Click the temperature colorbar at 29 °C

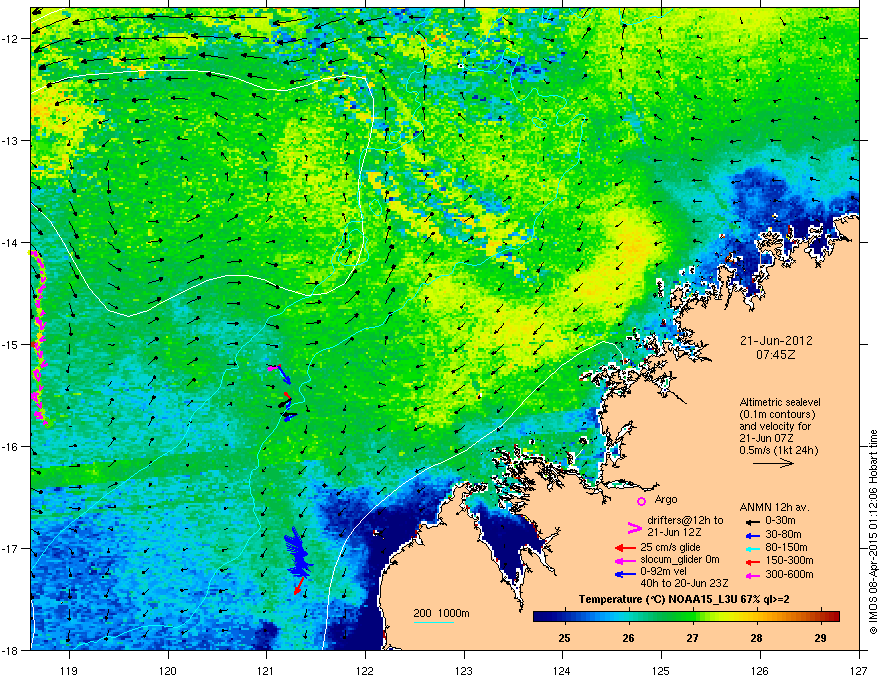821,616
